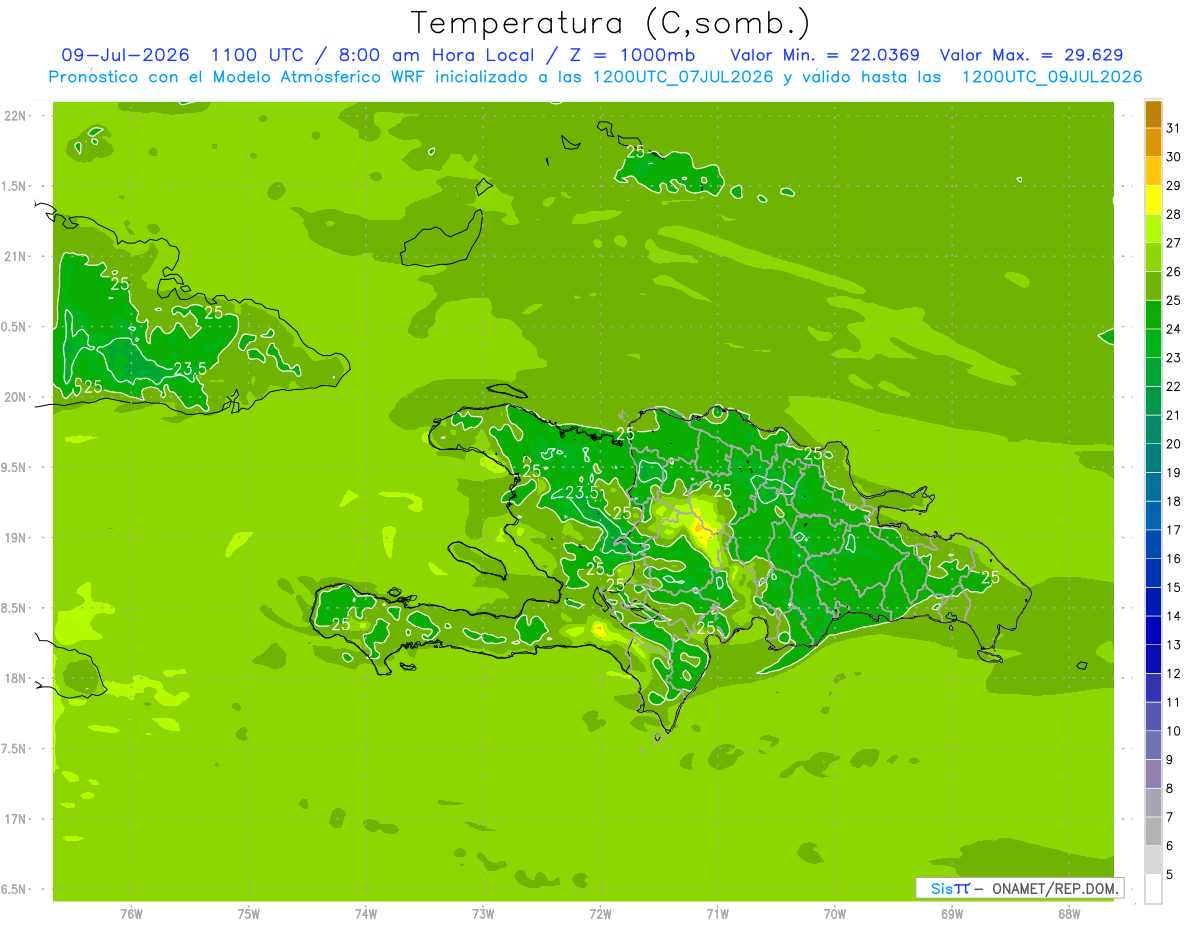Viewport: 1200px width, 927px height.
Task: Click the '71W' longitude label
Action: tap(717, 914)
